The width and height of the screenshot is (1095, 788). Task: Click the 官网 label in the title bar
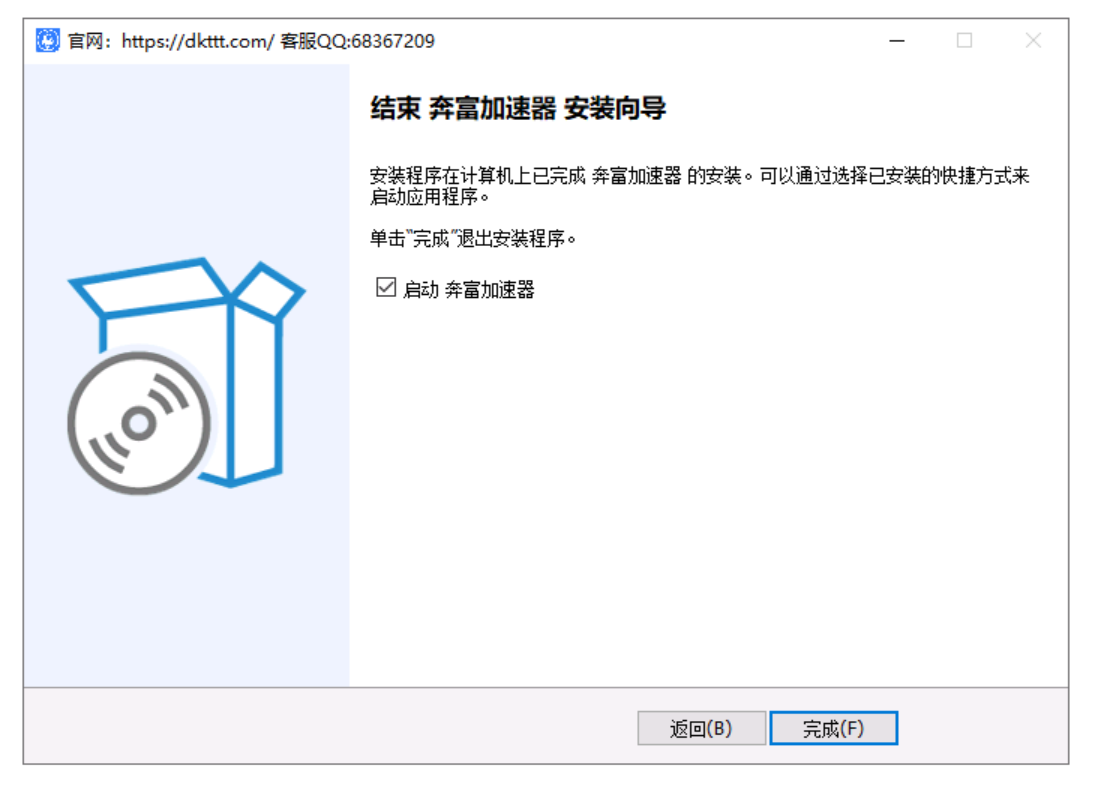tap(85, 41)
